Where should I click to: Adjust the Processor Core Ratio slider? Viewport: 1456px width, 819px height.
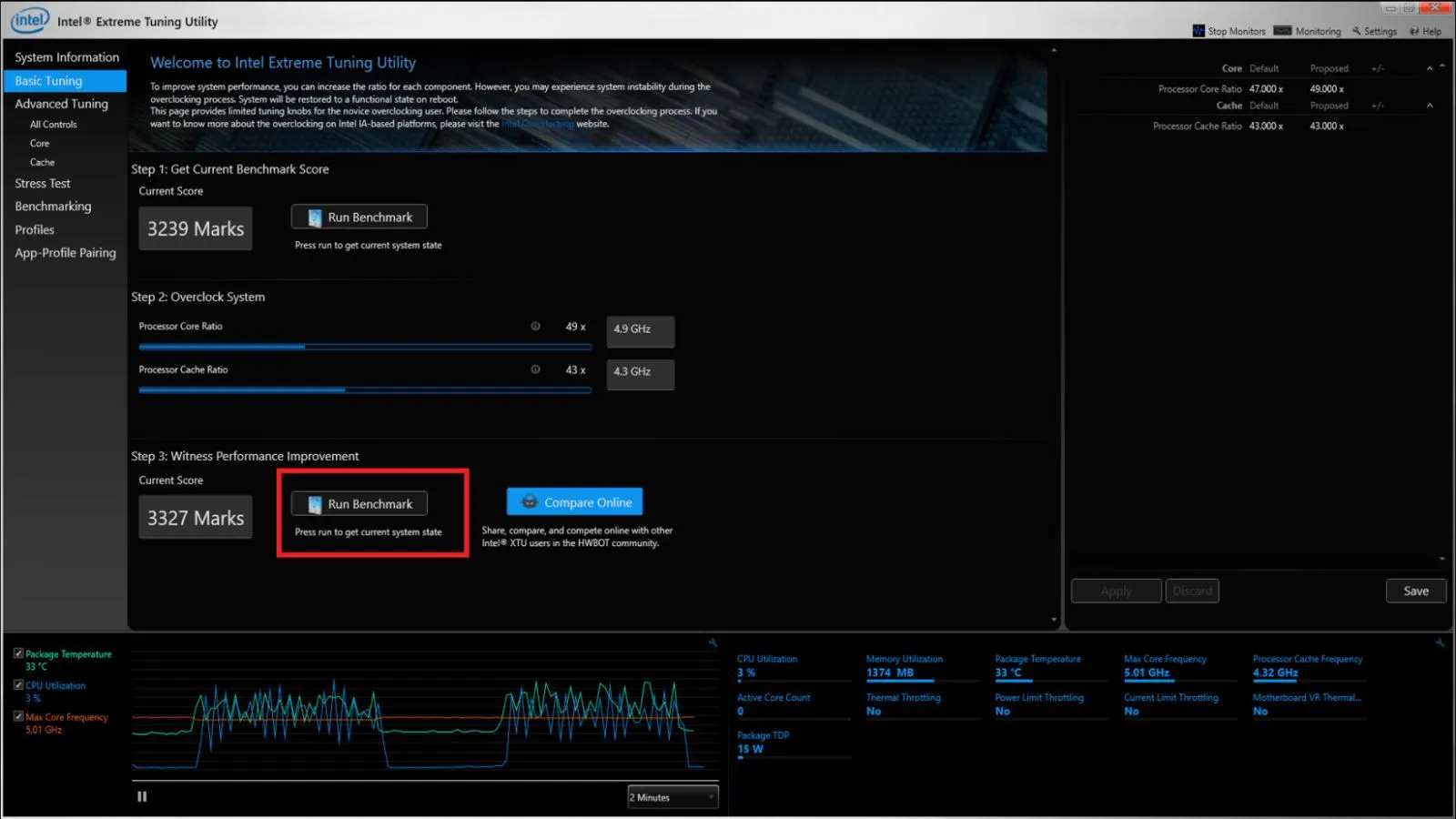[x=365, y=347]
